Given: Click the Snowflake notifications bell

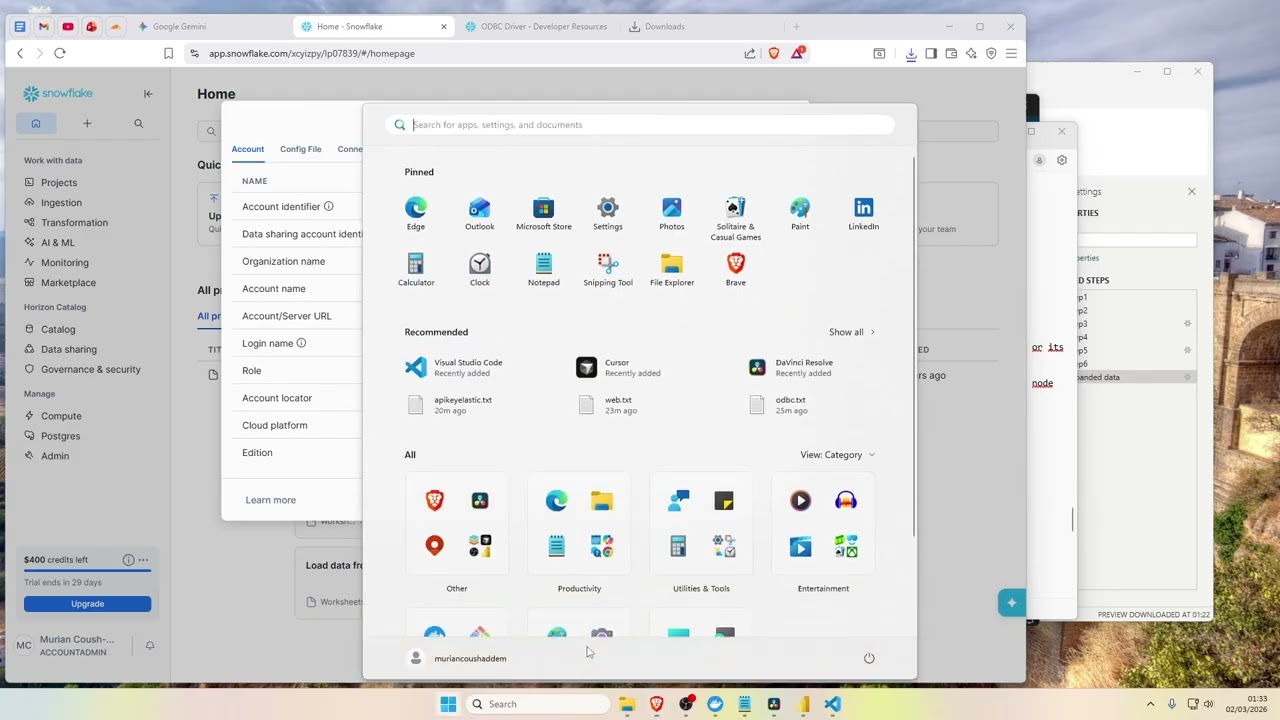Looking at the screenshot, I should [x=150, y=646].
